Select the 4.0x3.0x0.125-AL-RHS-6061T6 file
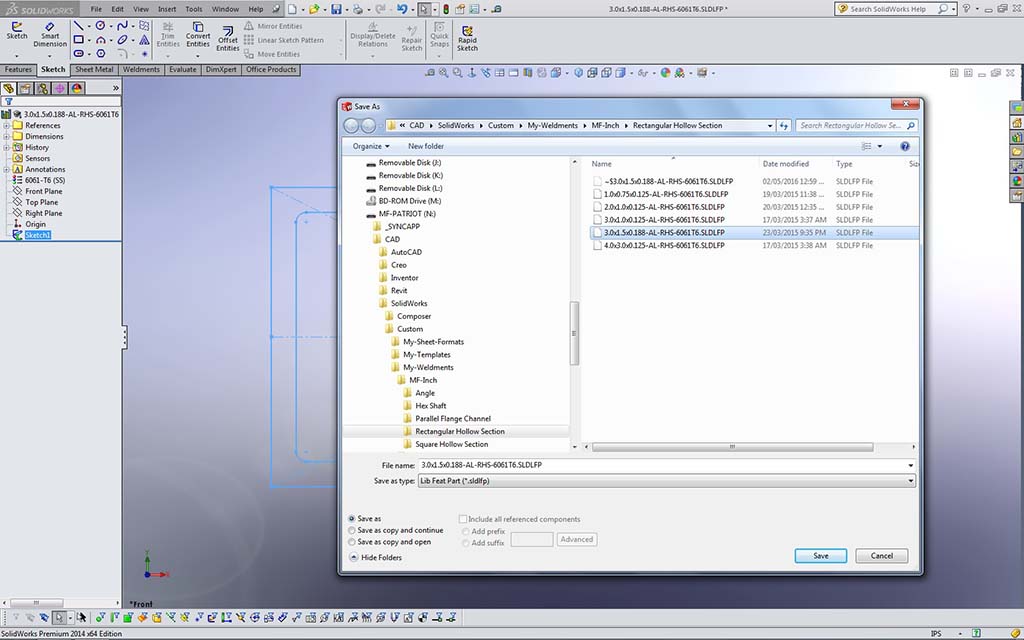The image size is (1024, 640). (x=665, y=245)
